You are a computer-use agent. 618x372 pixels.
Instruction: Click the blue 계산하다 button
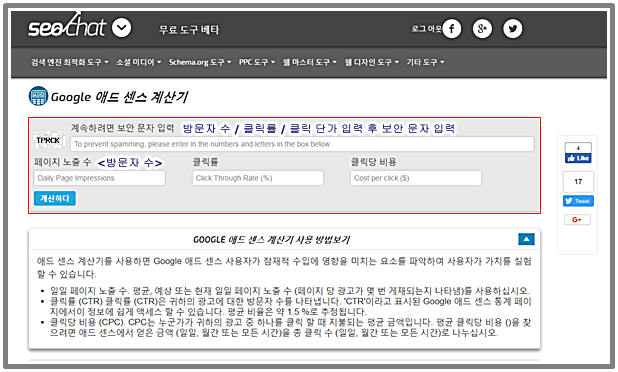(x=55, y=199)
